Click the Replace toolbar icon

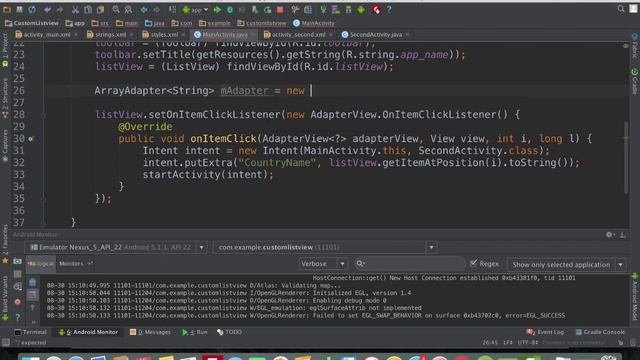tap(128, 9)
